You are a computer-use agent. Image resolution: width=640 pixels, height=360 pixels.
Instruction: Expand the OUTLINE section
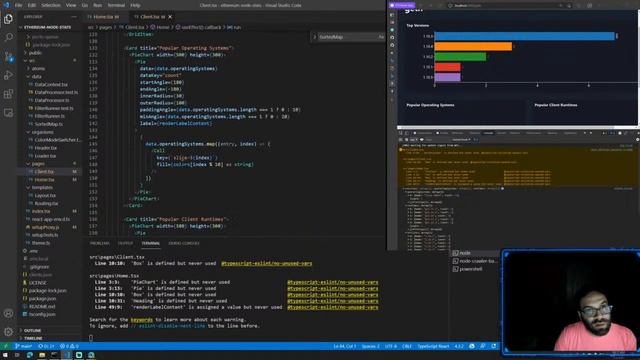pyautogui.click(x=32, y=330)
